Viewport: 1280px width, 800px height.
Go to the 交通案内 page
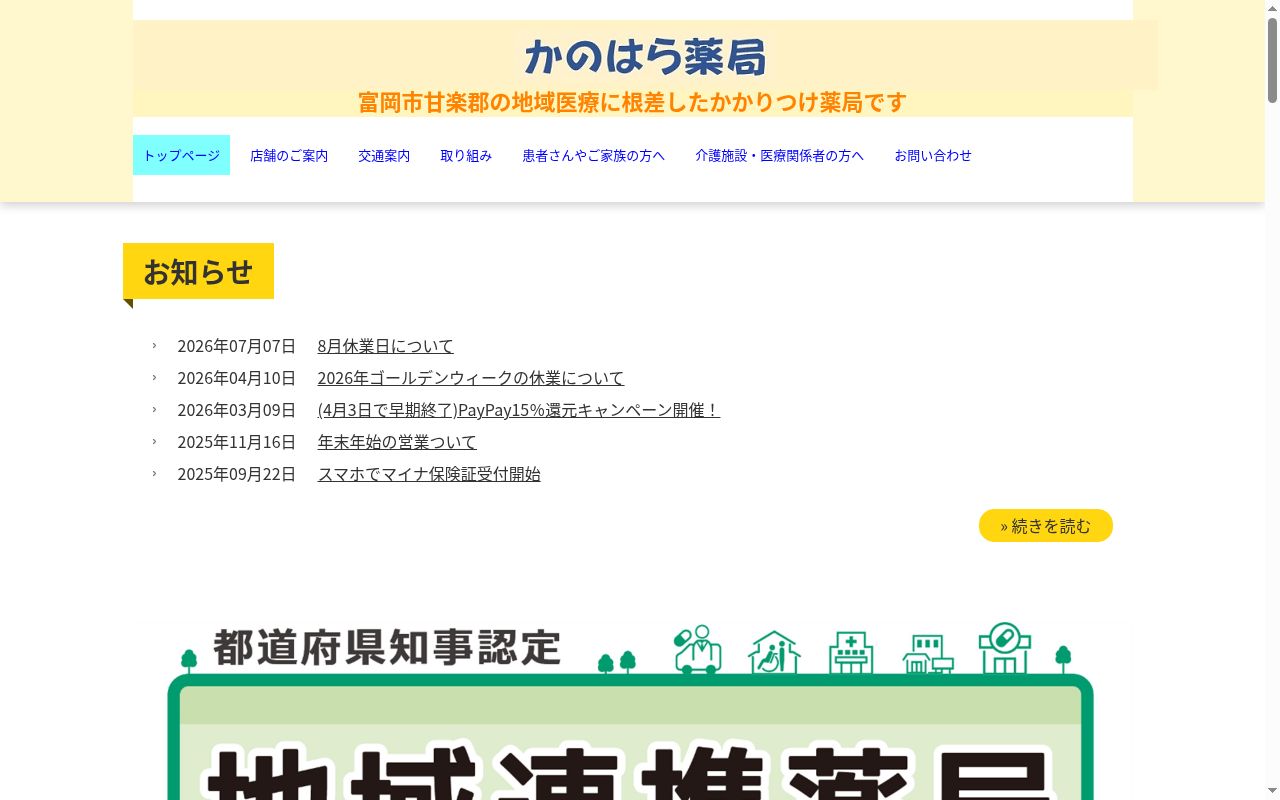pyautogui.click(x=384, y=155)
